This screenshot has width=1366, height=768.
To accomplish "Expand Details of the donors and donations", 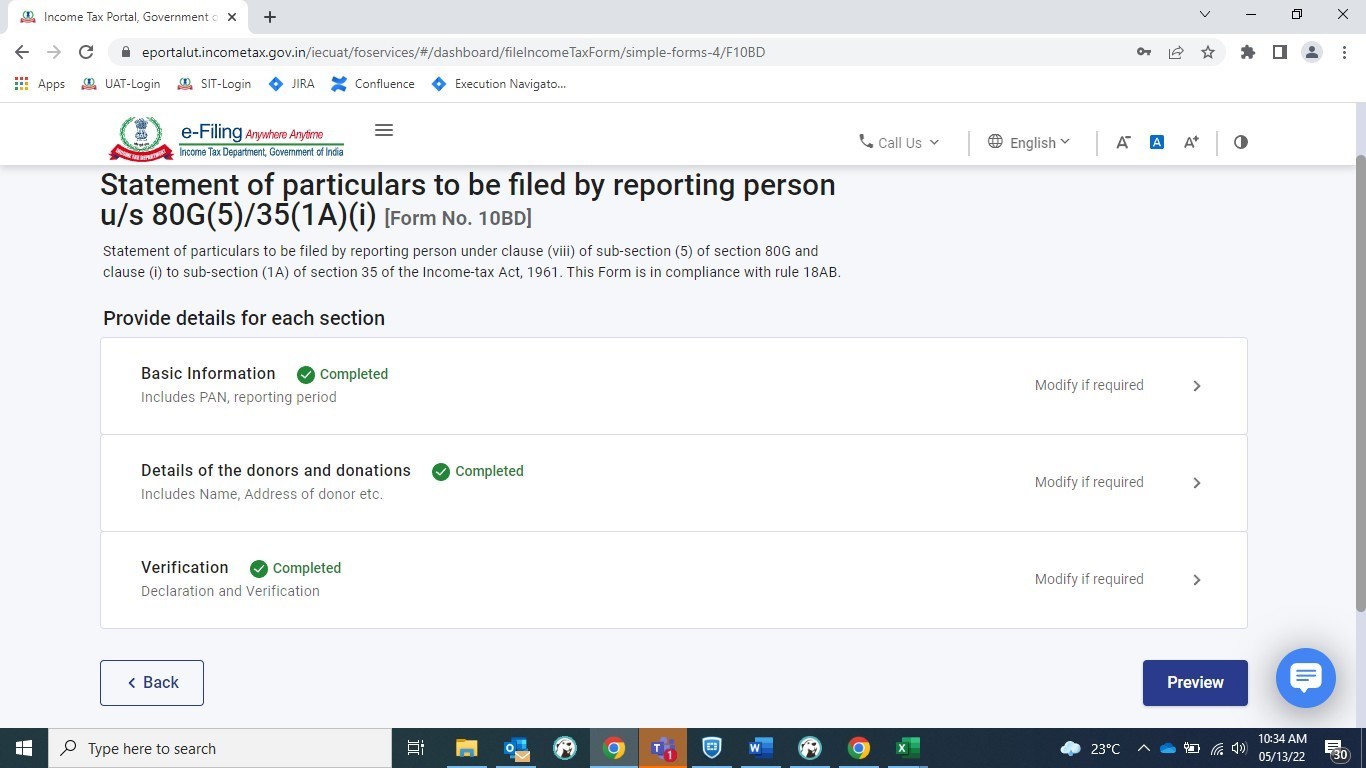I will (x=1196, y=483).
